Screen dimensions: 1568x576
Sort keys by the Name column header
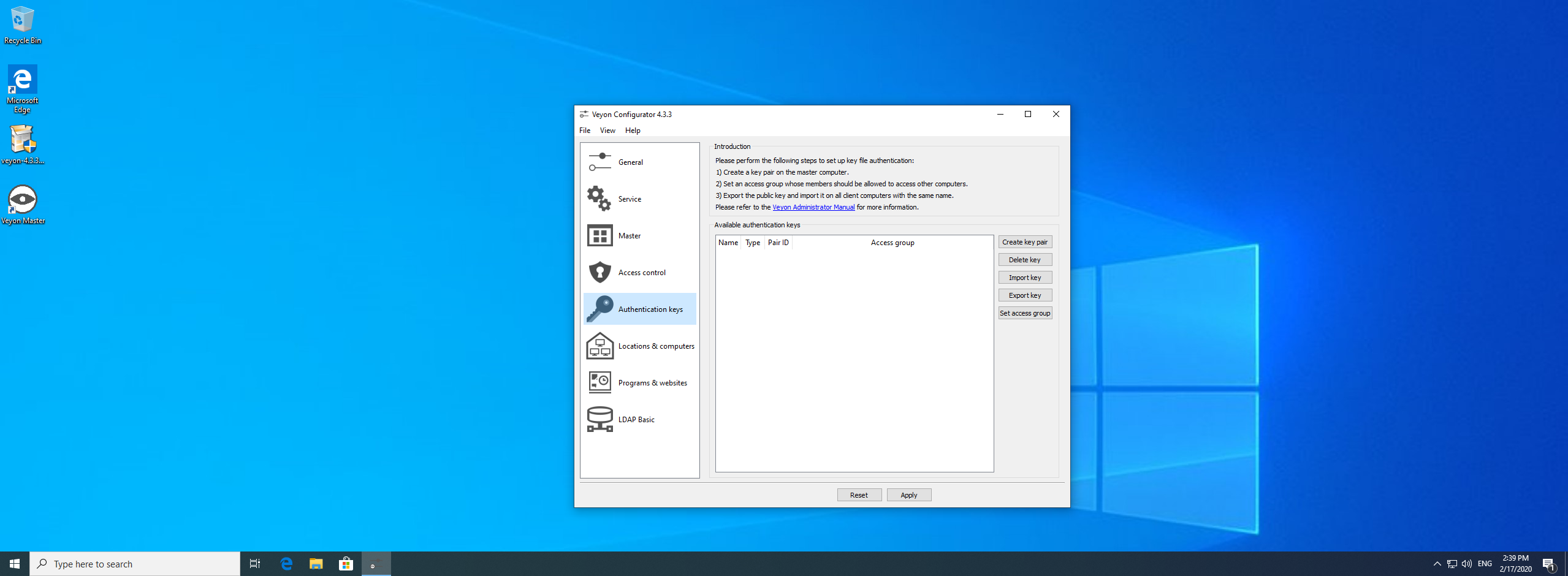(x=728, y=243)
